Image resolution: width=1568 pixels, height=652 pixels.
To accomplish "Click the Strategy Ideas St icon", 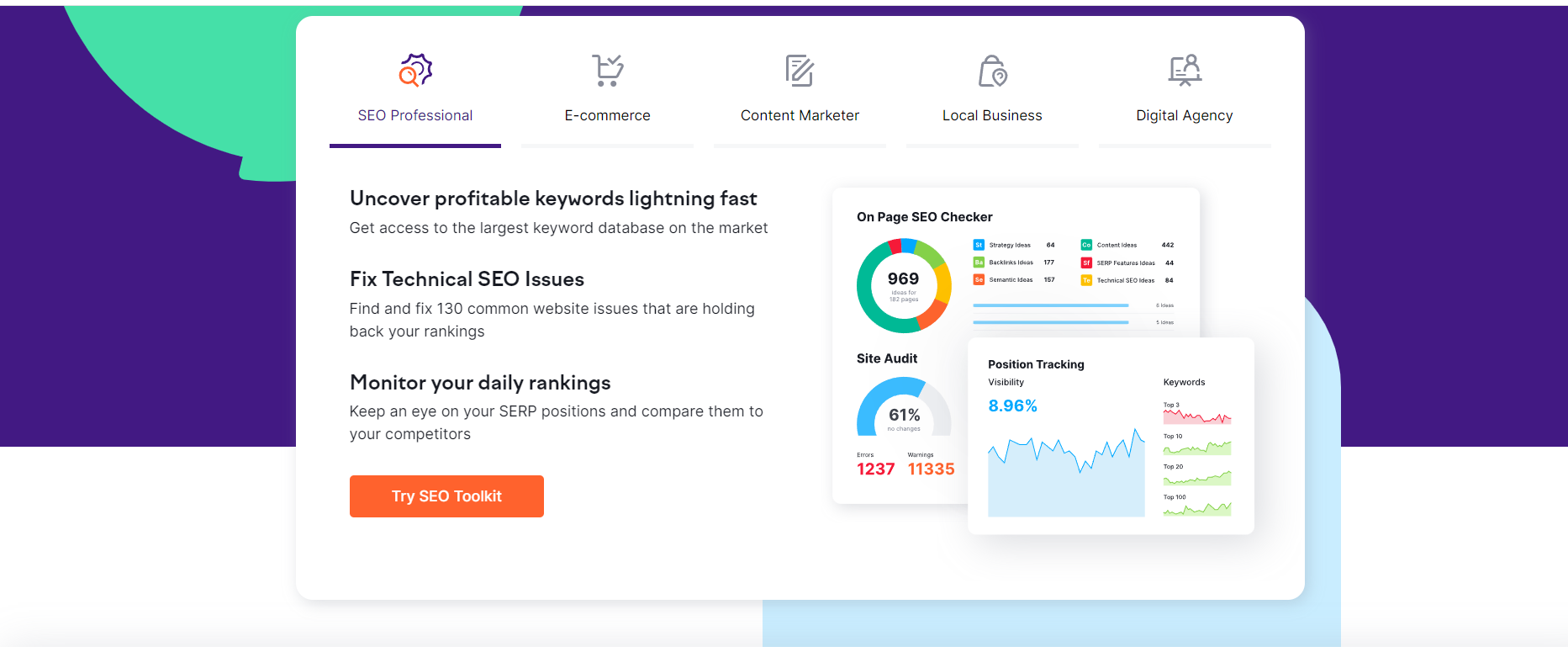I will (x=979, y=245).
